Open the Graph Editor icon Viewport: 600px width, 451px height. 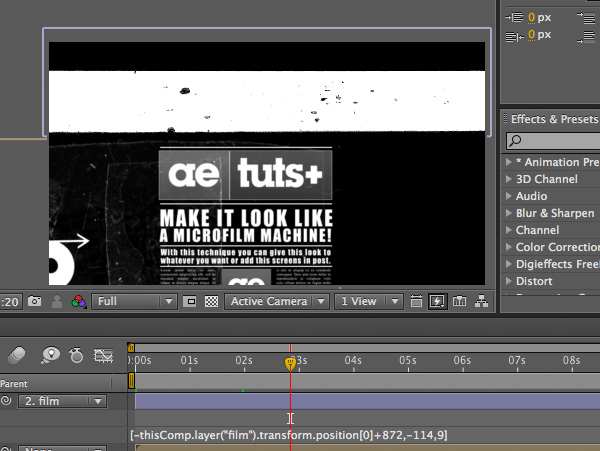(x=103, y=355)
